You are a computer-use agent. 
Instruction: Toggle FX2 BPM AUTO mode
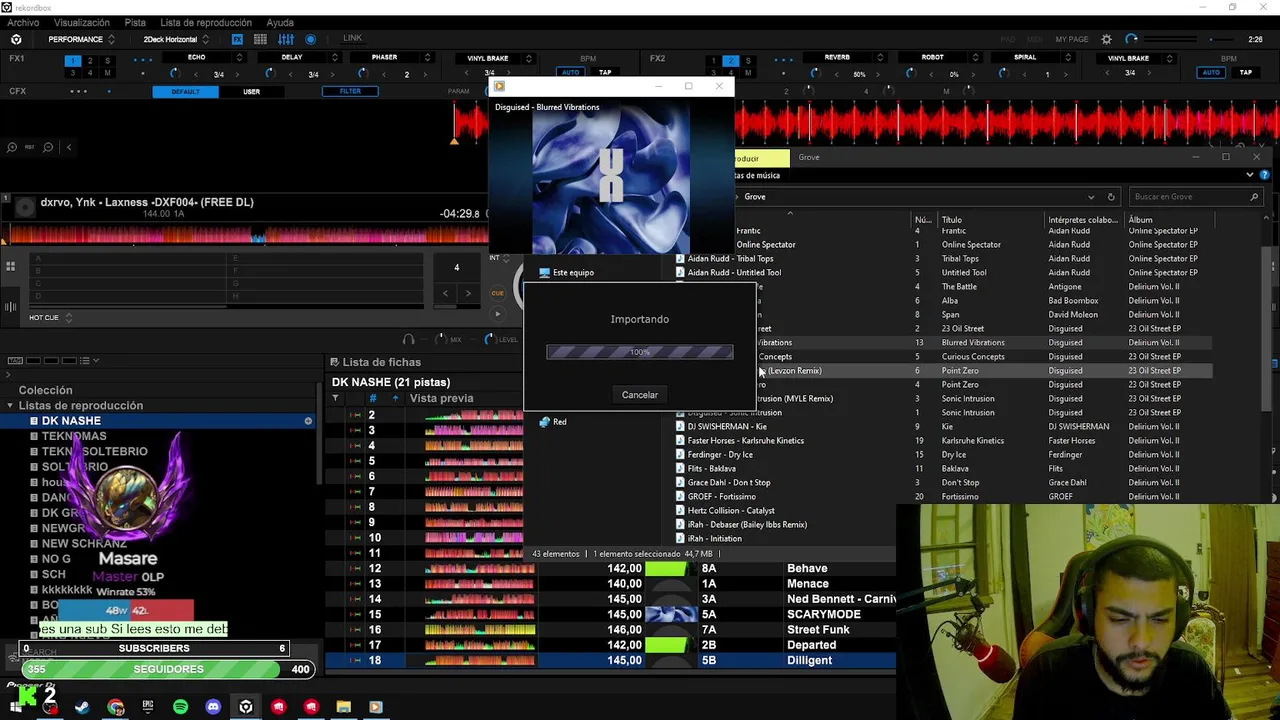[1211, 72]
